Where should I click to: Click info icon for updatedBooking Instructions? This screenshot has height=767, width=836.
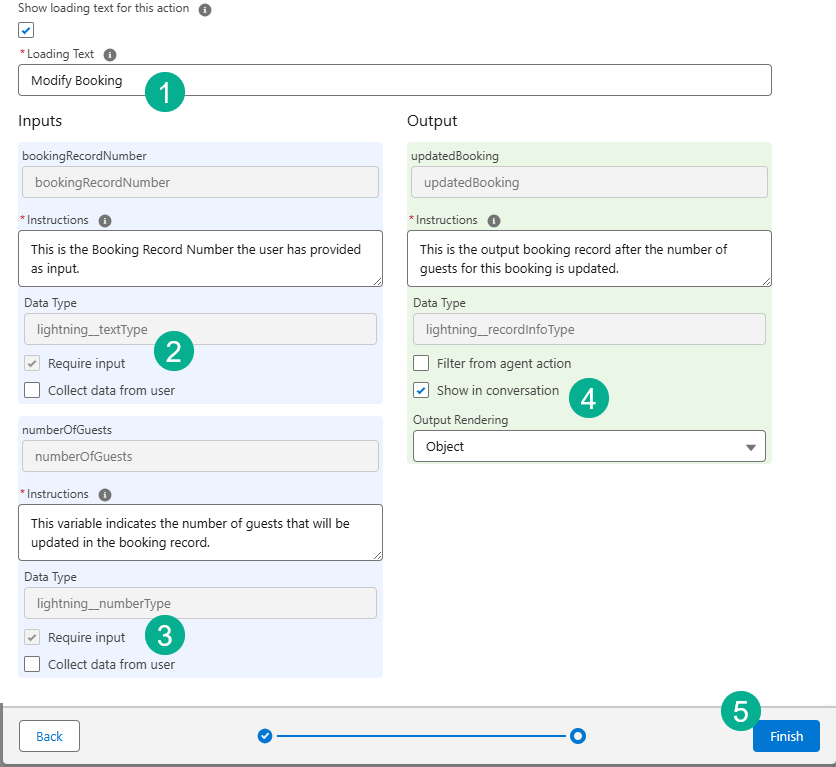[494, 221]
